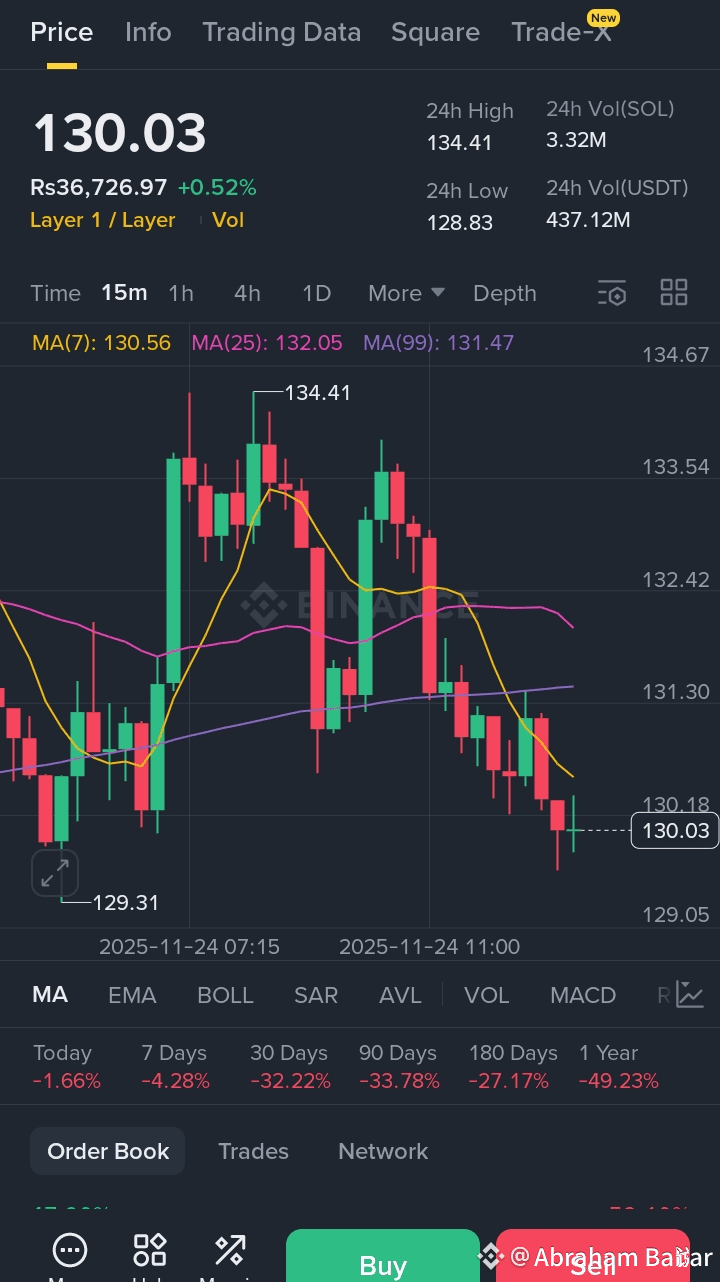Tap the 24h Vol(USDT) value 437.12M
This screenshot has width=720, height=1282.
[588, 219]
